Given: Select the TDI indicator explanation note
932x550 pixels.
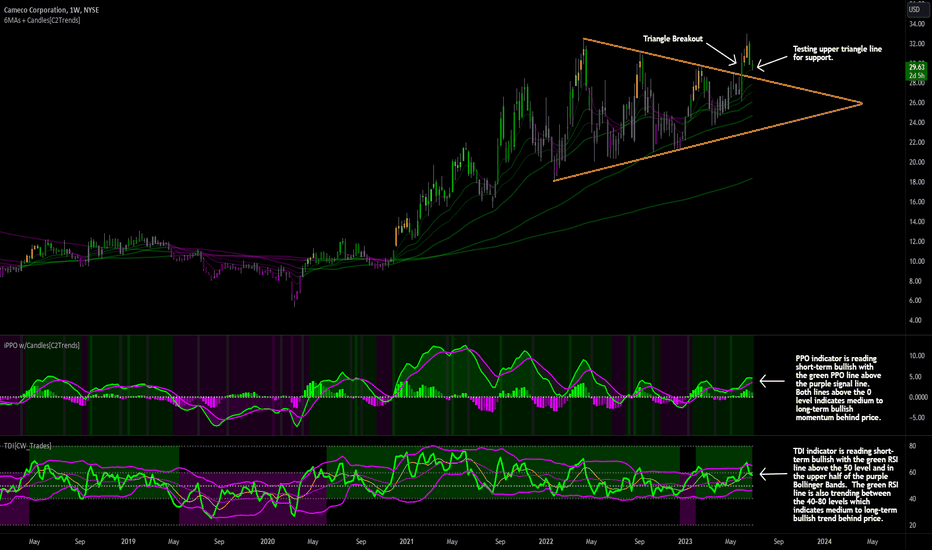Looking at the screenshot, I should coord(845,485).
